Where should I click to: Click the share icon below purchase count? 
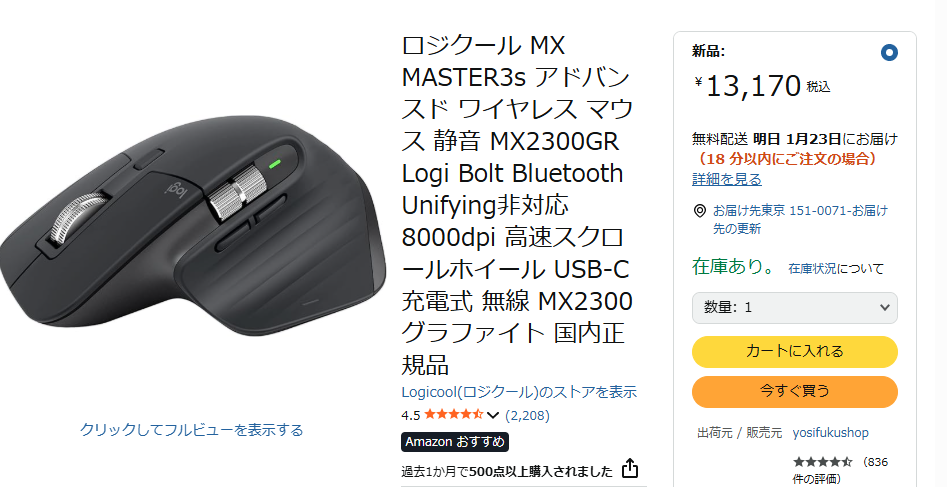pyautogui.click(x=629, y=468)
